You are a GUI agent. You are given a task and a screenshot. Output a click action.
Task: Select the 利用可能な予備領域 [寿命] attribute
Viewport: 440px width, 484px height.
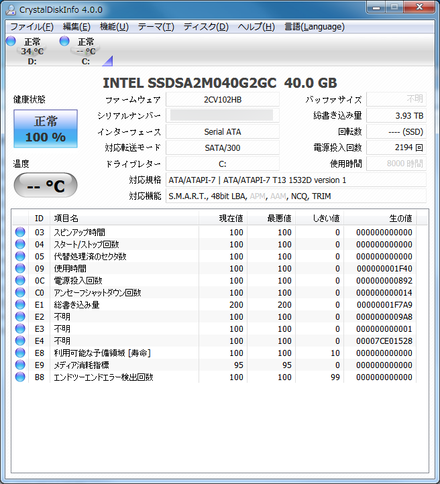pos(102,353)
